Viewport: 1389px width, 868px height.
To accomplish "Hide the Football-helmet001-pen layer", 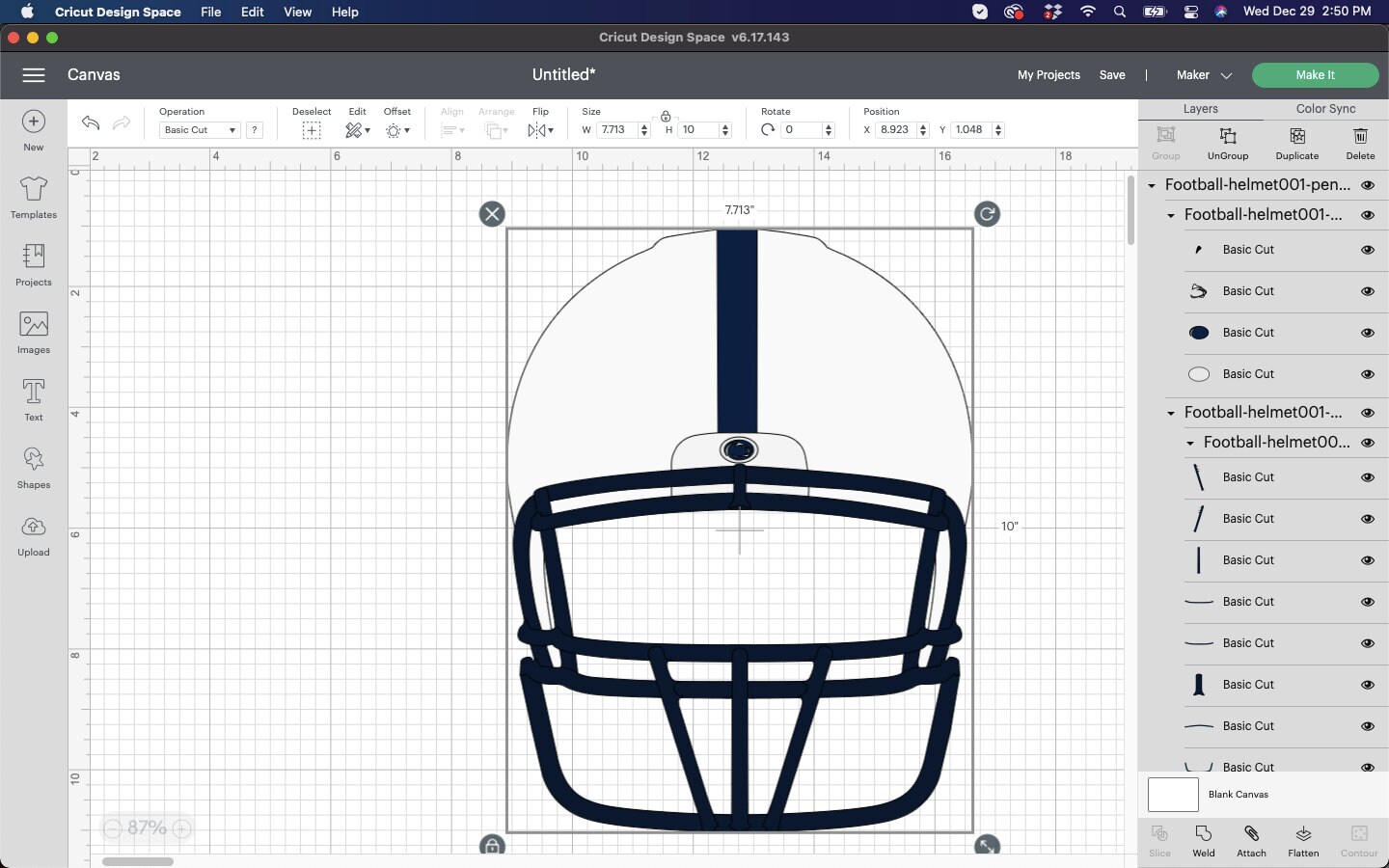I will point(1369,185).
